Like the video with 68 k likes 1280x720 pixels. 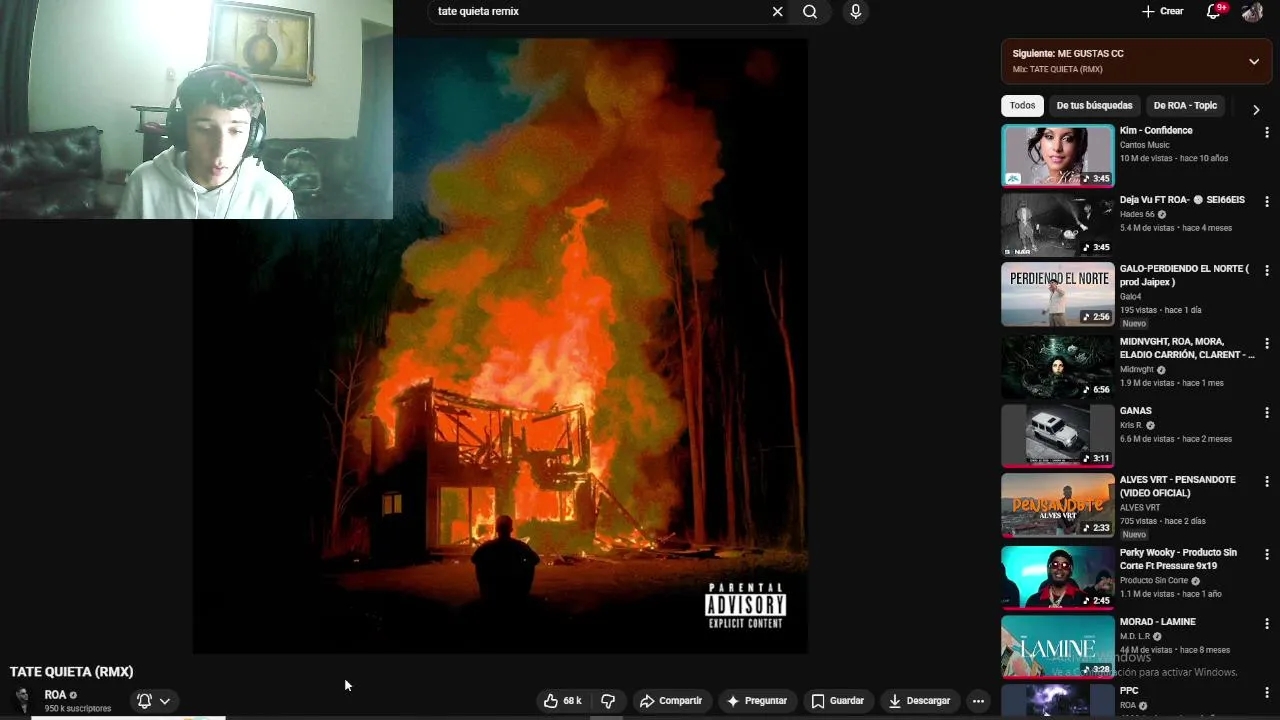[563, 701]
